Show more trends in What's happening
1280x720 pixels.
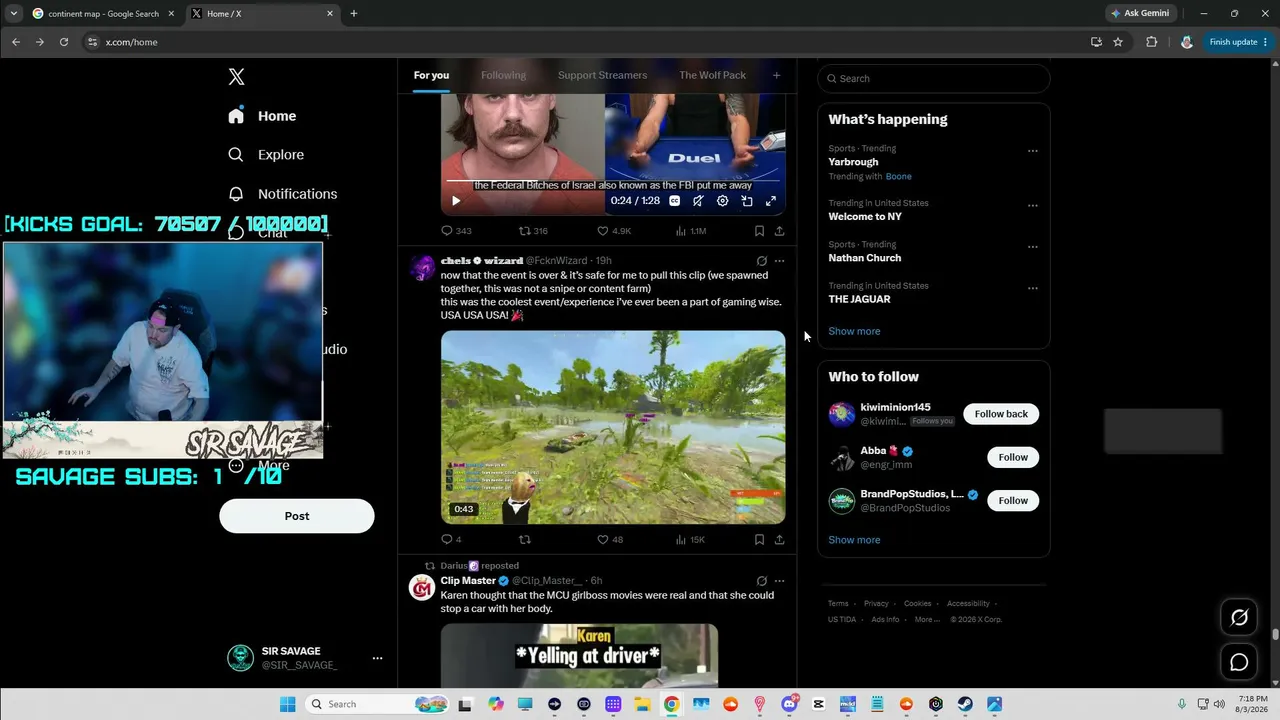[x=854, y=331]
